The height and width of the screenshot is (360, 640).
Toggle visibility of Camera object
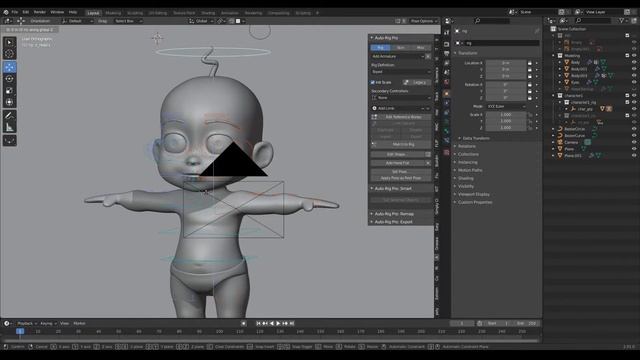(634, 142)
